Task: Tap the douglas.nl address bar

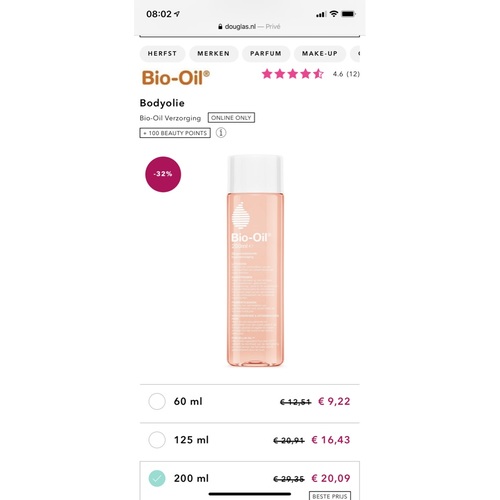Action: tap(249, 27)
